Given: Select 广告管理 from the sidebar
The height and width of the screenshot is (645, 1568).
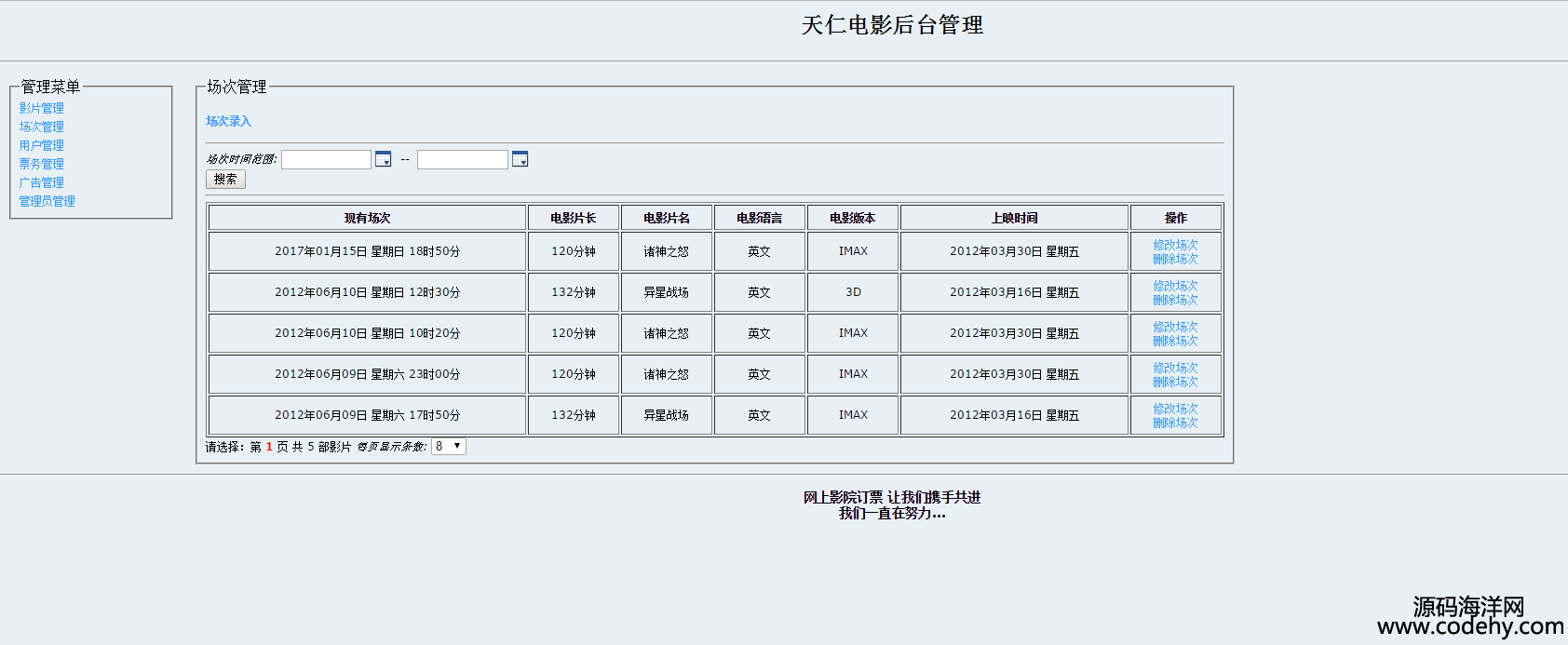Looking at the screenshot, I should (x=42, y=182).
